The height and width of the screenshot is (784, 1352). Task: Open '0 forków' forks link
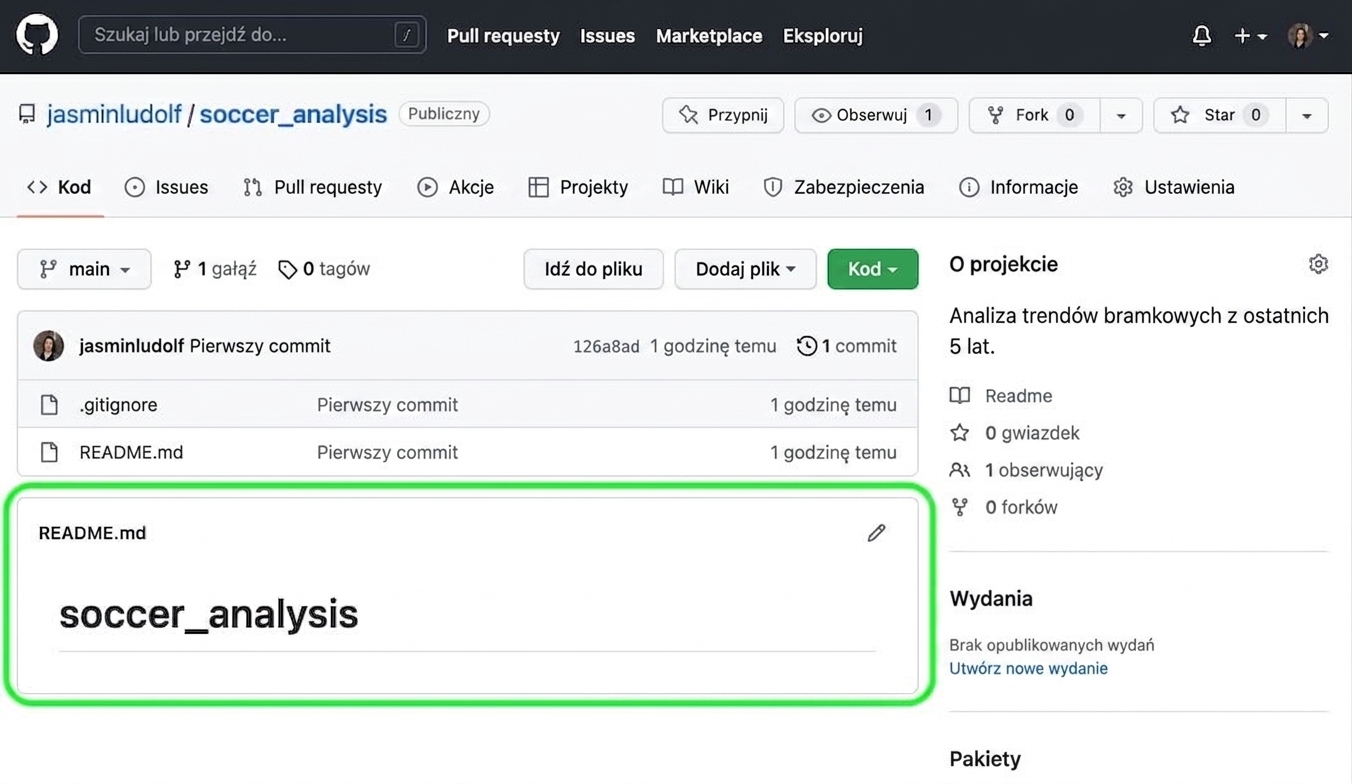coord(1003,507)
